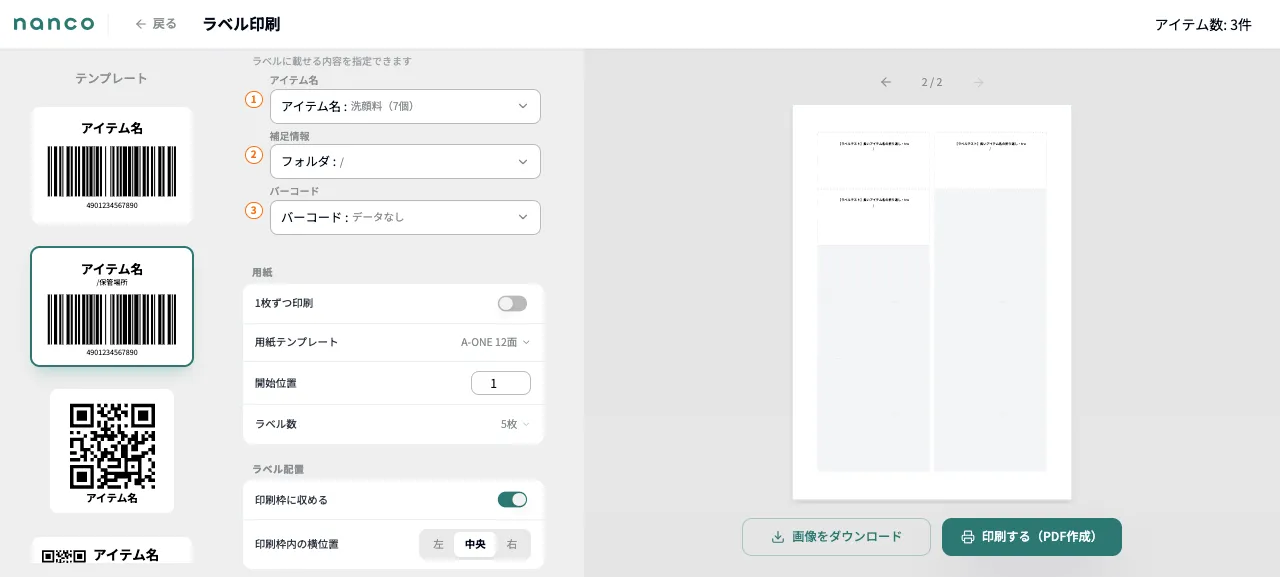Toggle the 1枚ずつ印刷 switch
The image size is (1280, 577).
tap(512, 303)
